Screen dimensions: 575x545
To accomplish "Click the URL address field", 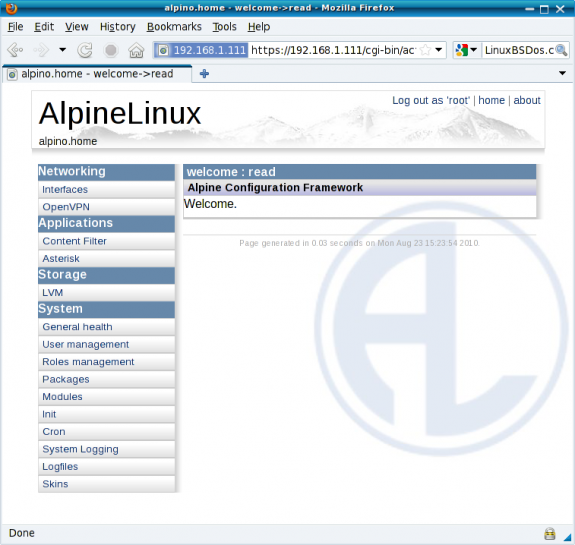I will [333, 50].
